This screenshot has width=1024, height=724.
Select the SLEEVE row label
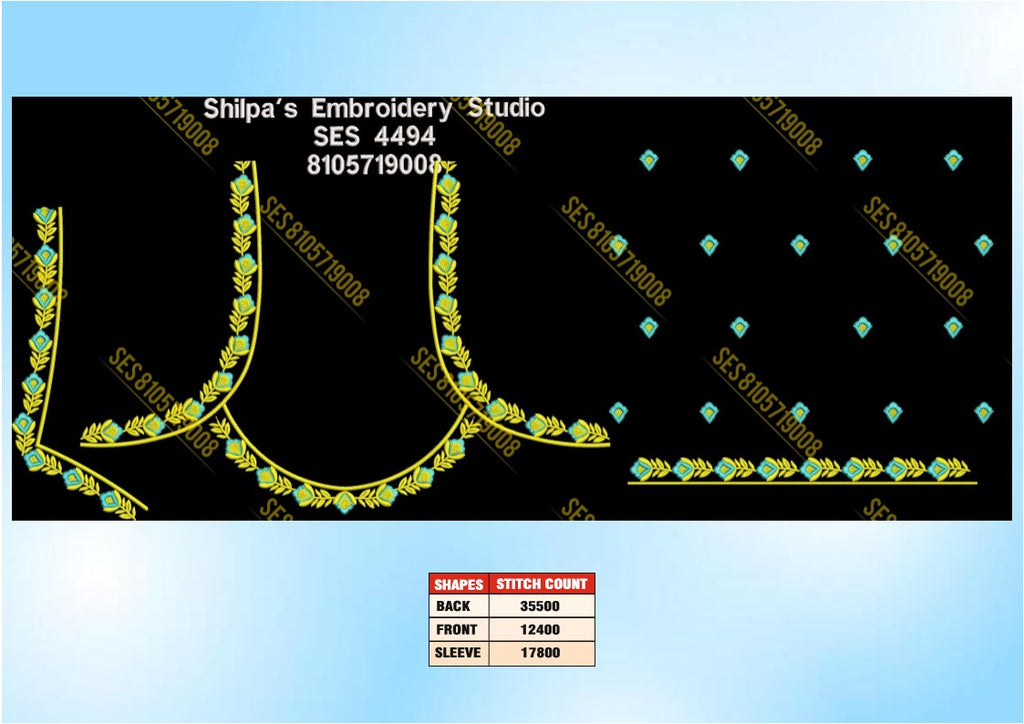[x=458, y=652]
